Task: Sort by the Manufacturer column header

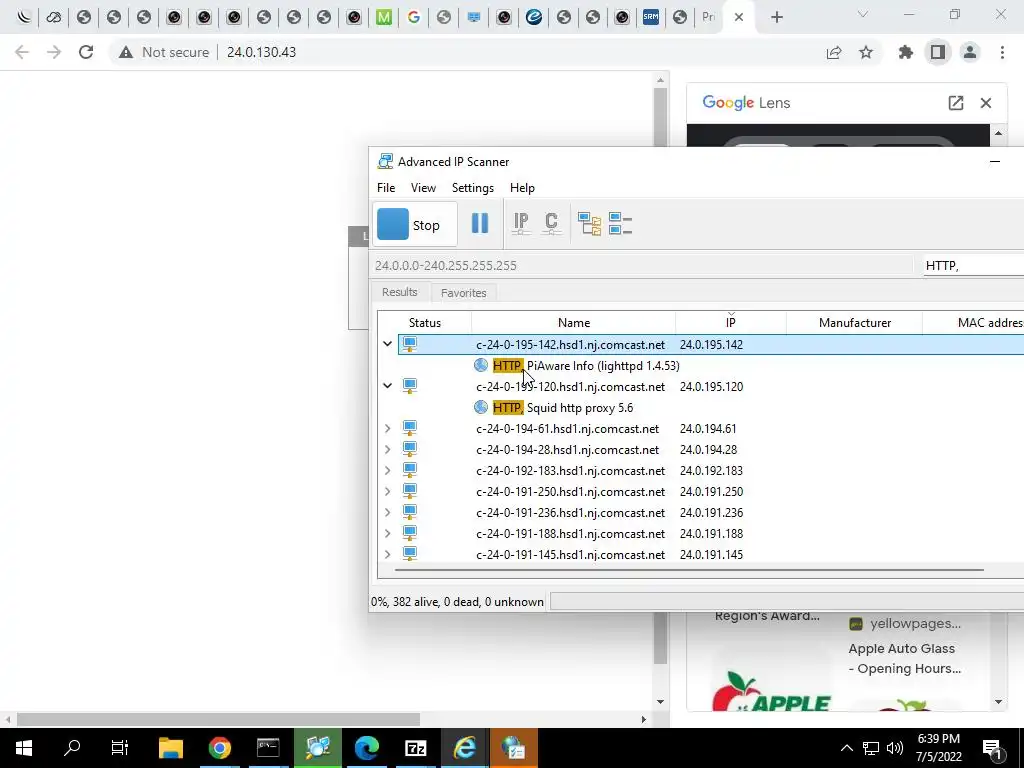Action: 854,323
